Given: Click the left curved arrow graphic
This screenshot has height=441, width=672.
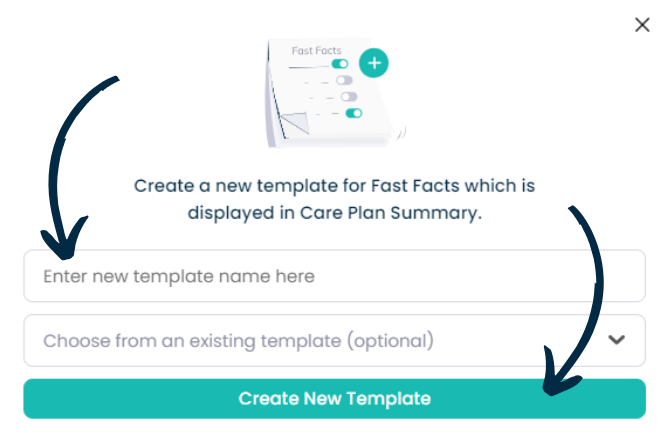Looking at the screenshot, I should (73, 168).
